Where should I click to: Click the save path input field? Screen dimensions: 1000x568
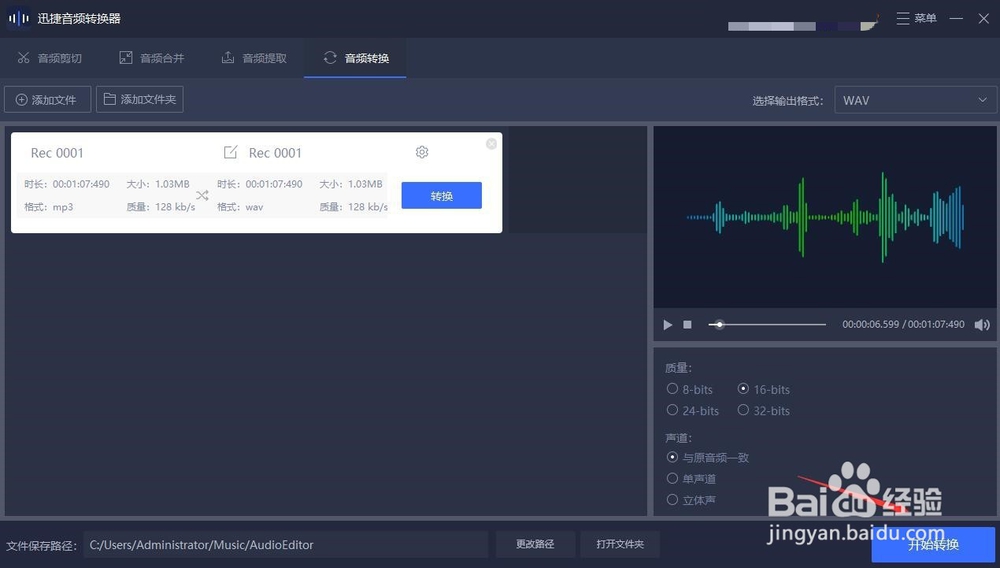(x=286, y=544)
